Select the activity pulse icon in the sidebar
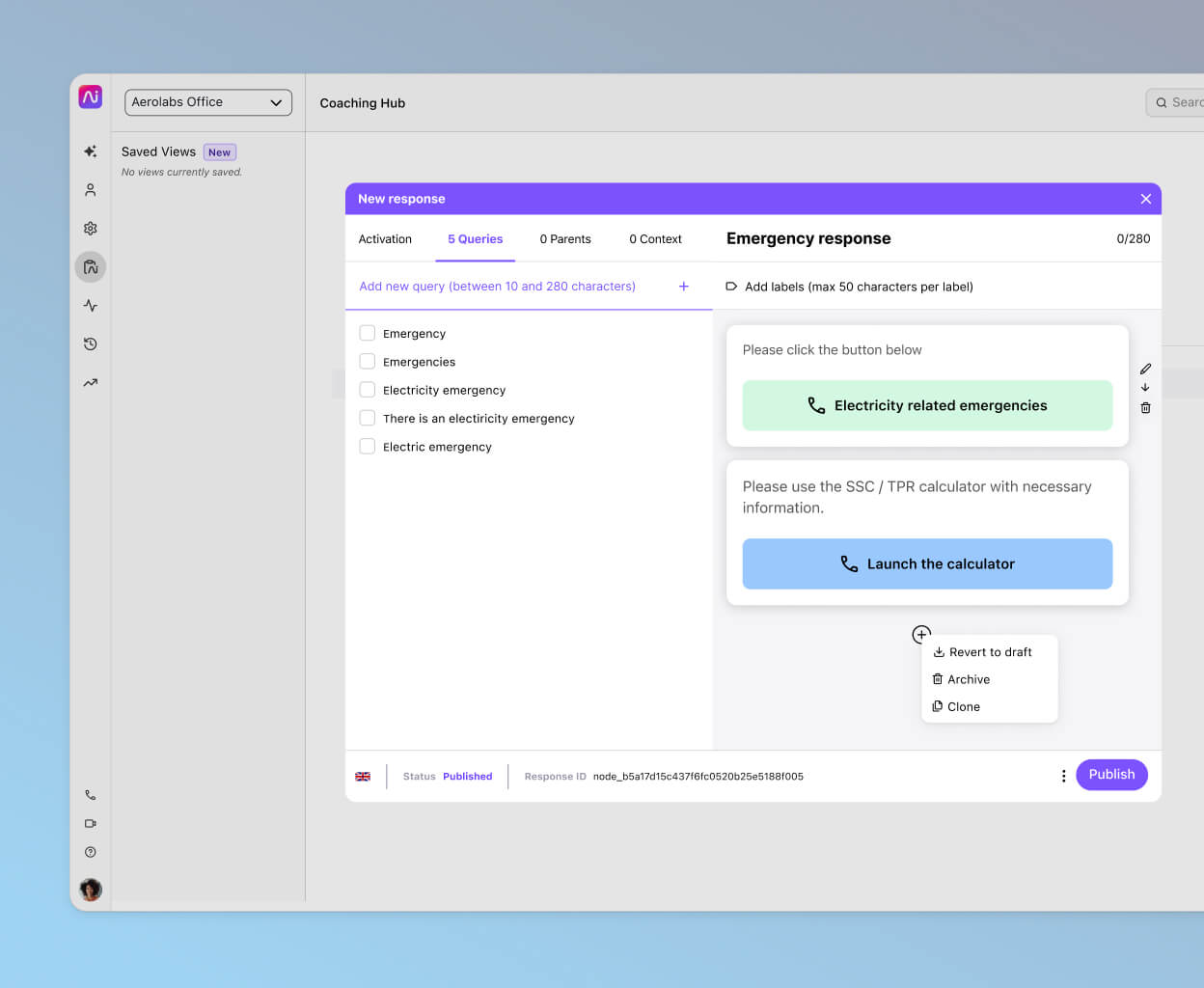This screenshot has height=988, width=1204. [x=90, y=305]
